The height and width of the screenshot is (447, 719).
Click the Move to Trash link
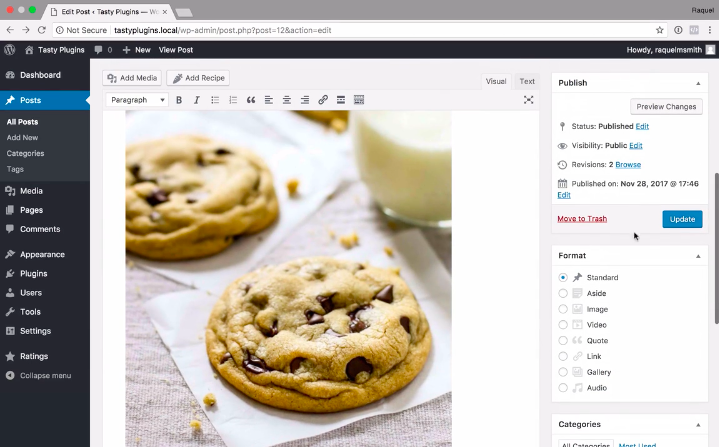tap(582, 219)
